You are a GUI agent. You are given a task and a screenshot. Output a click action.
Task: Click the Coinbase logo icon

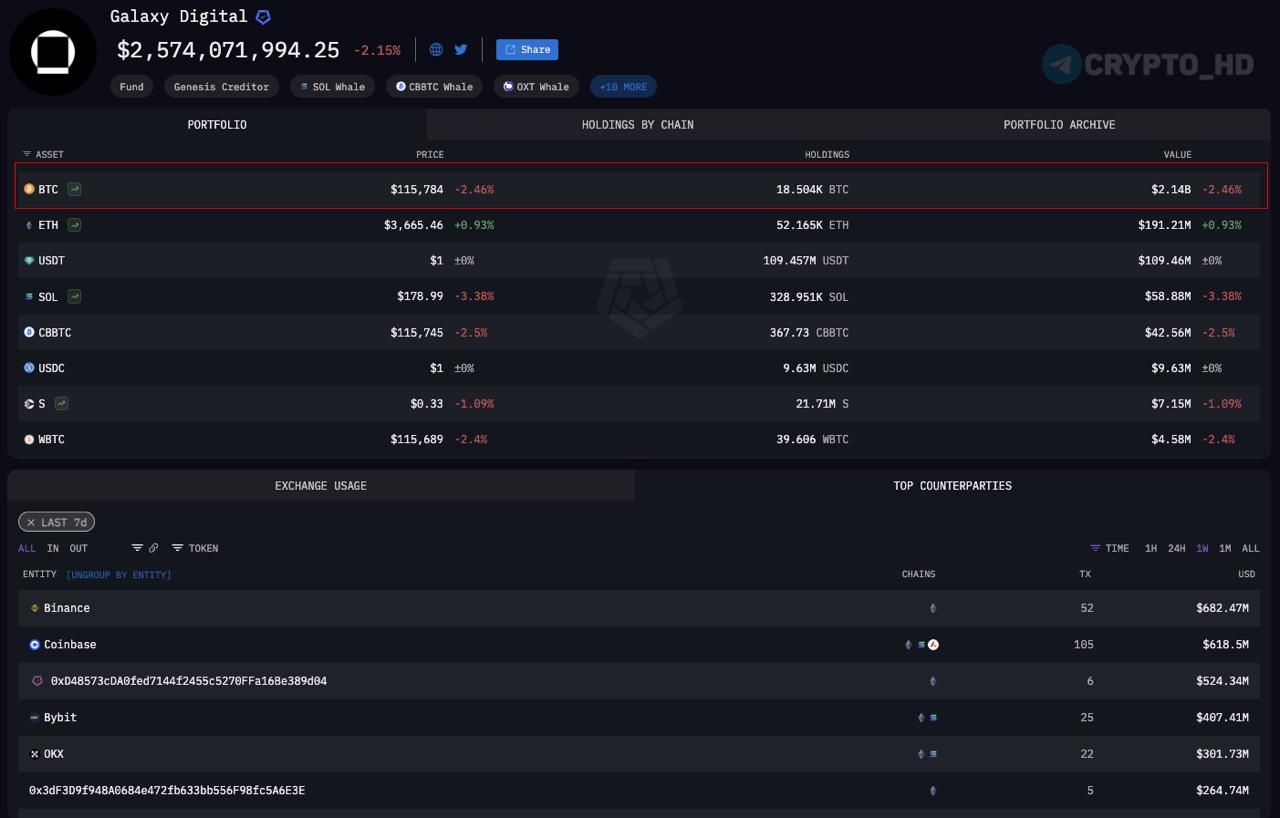34,645
